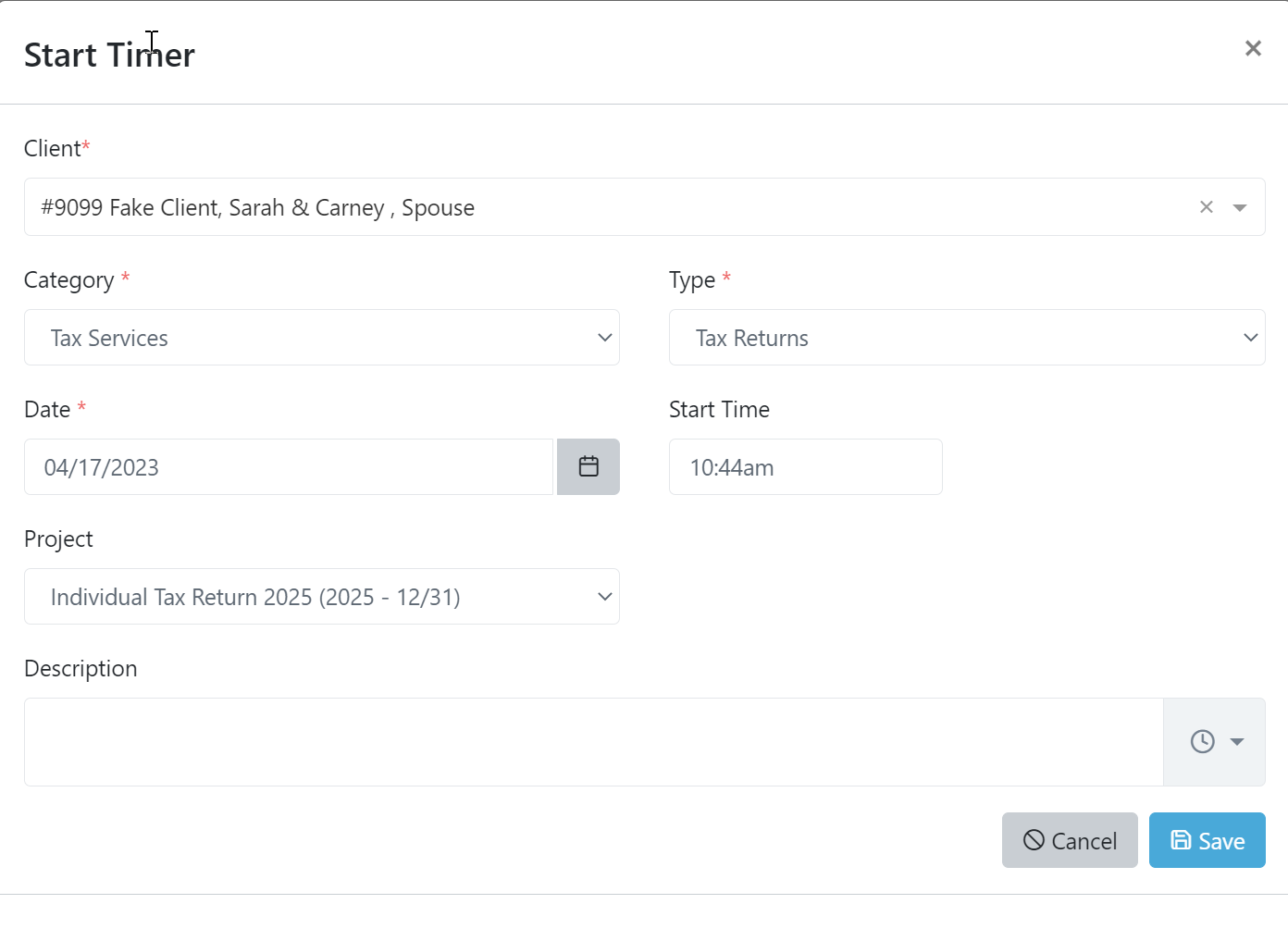Click the Client field showing #9099 Fake Client
The image size is (1288, 941).
click(555, 207)
